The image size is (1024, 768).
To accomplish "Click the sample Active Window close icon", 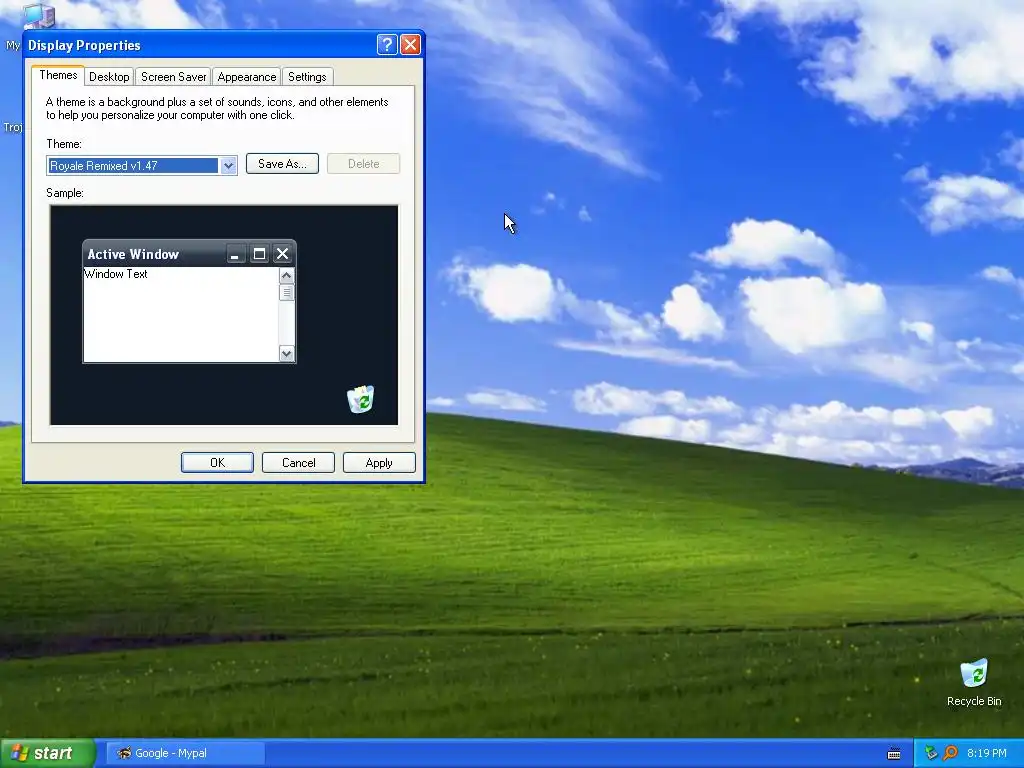I will coord(282,253).
